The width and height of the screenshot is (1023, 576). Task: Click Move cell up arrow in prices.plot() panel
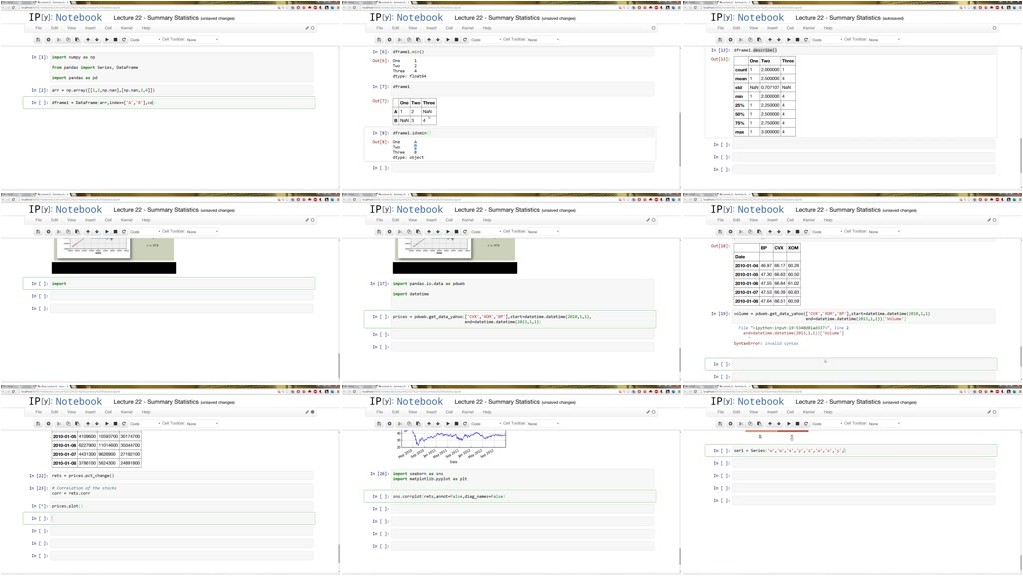88,423
